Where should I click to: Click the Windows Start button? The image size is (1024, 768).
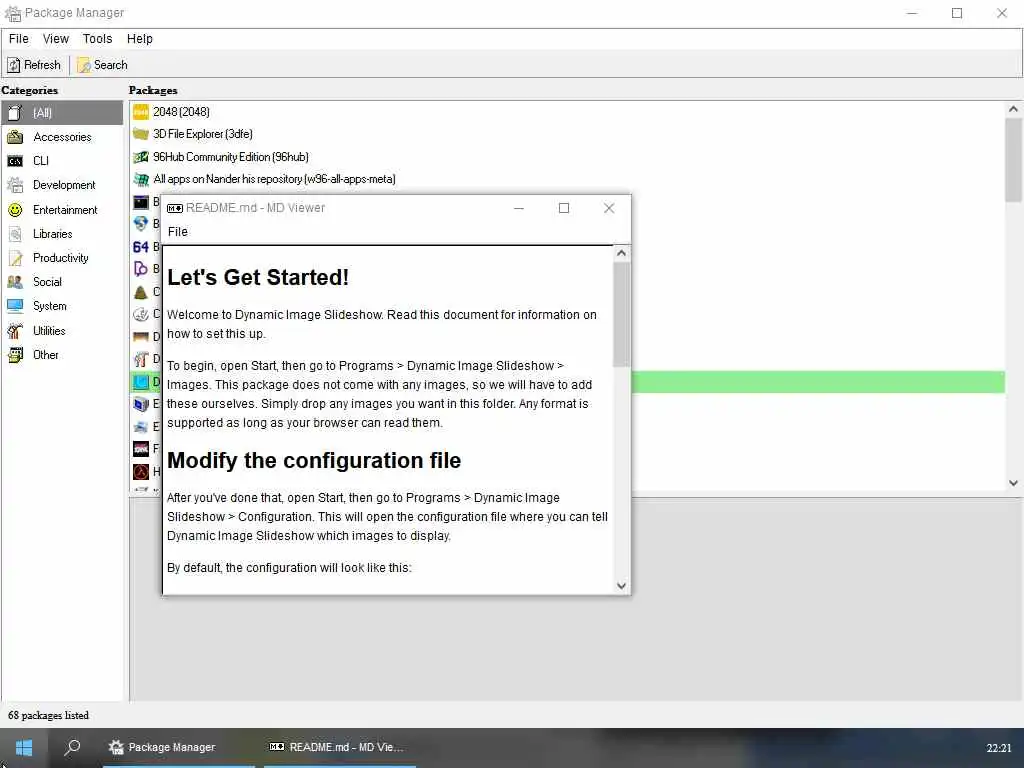click(x=24, y=747)
